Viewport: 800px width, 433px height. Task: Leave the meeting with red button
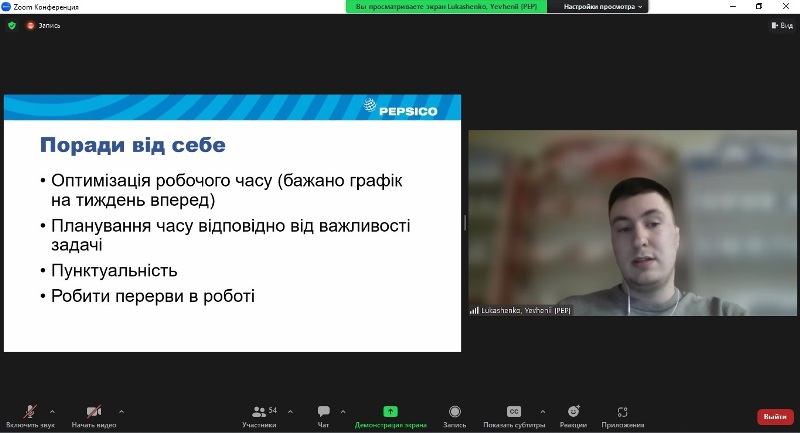pos(775,417)
